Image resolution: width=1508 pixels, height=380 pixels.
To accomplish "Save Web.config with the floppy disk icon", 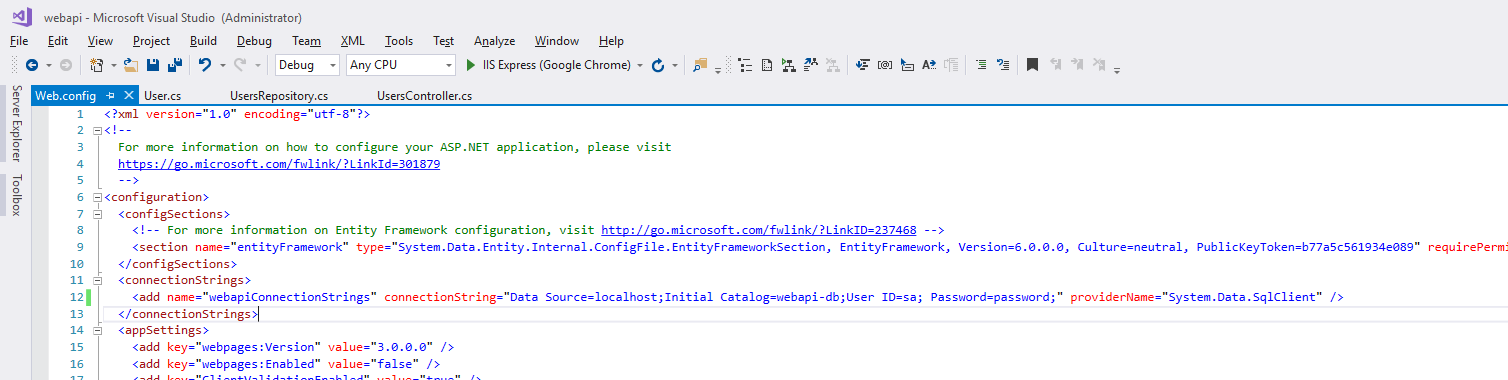I will [x=153, y=65].
